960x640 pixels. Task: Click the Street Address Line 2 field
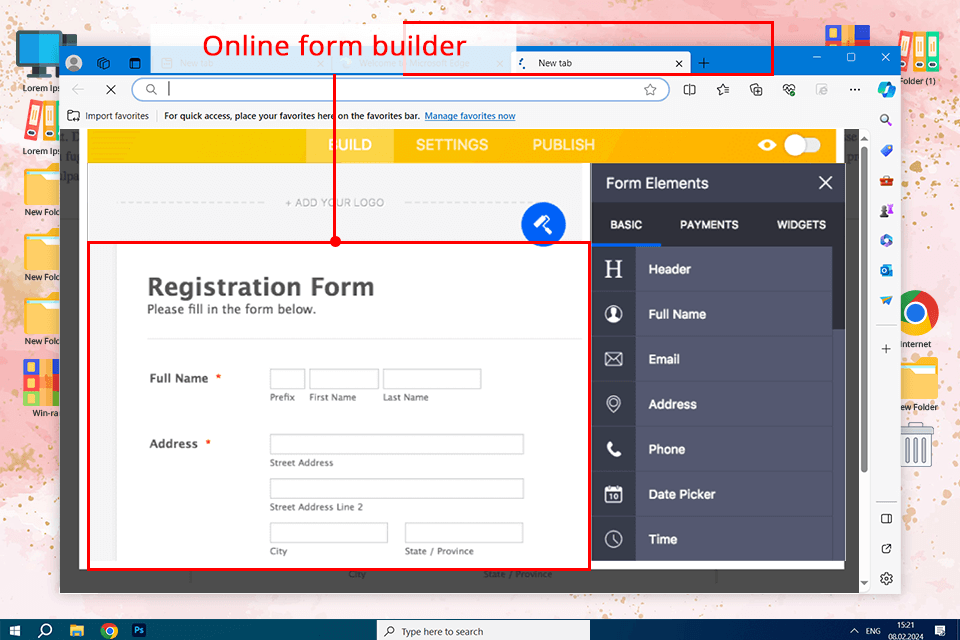(396, 488)
